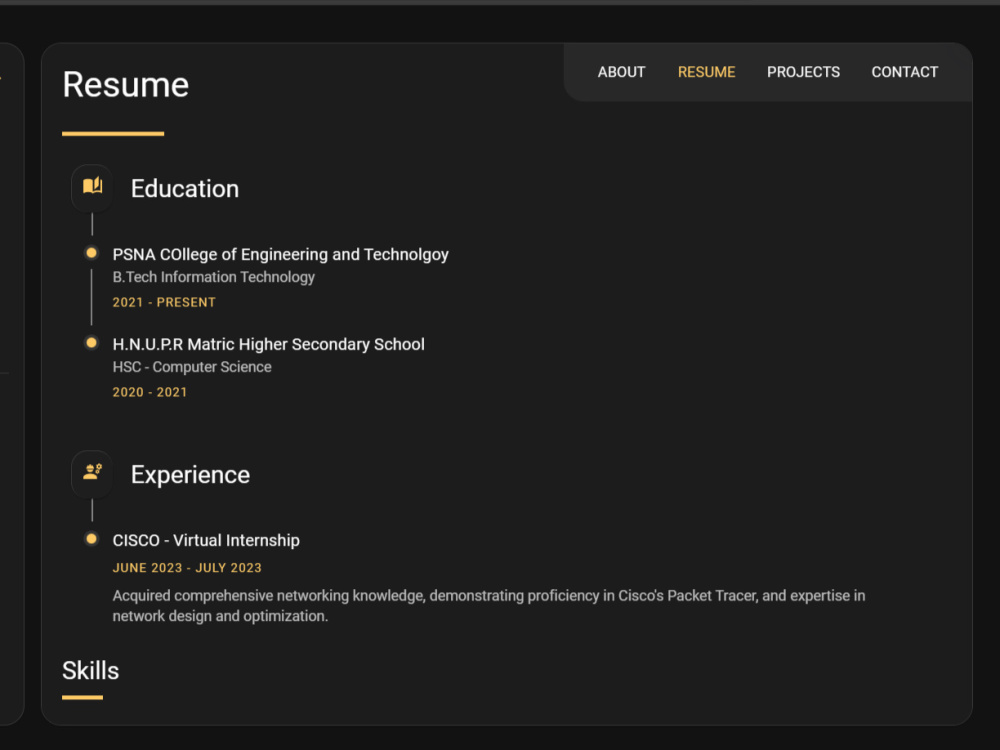Click HSC - Computer Science text
The image size is (1000, 750).
point(192,367)
